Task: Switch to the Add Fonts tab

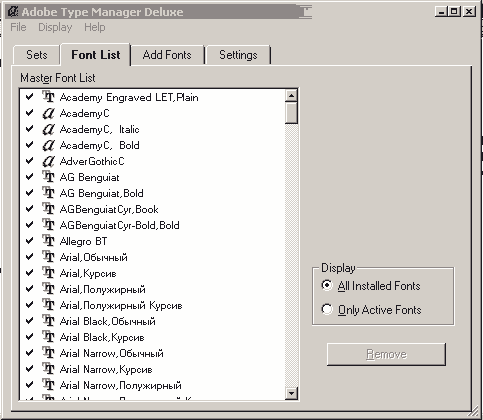Action: coord(167,55)
